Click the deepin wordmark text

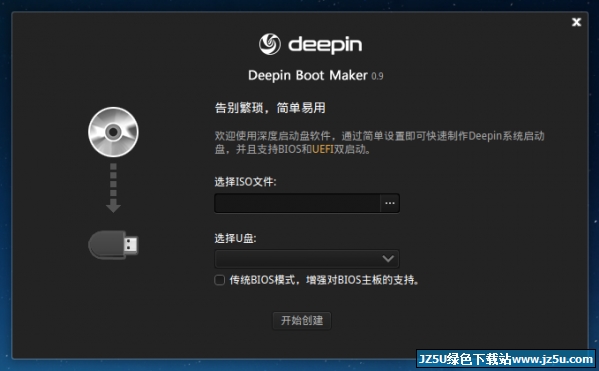pos(325,45)
